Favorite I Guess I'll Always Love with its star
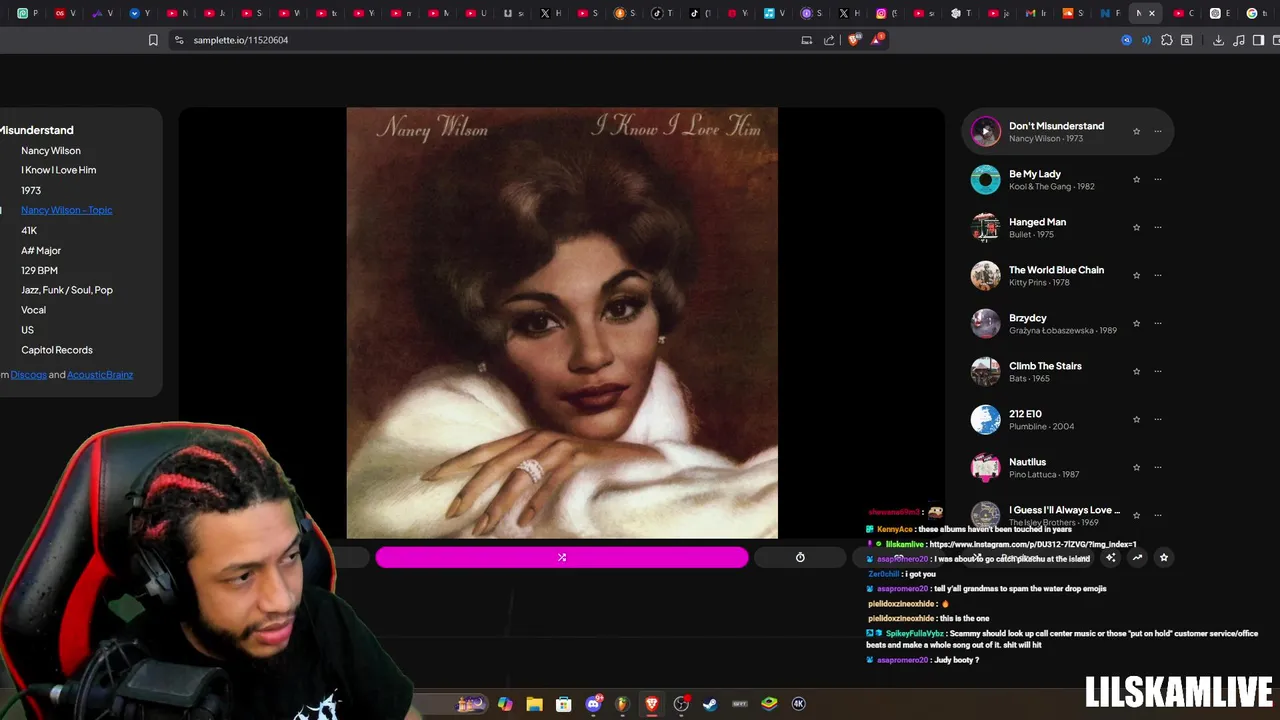1280x720 pixels. point(1136,515)
